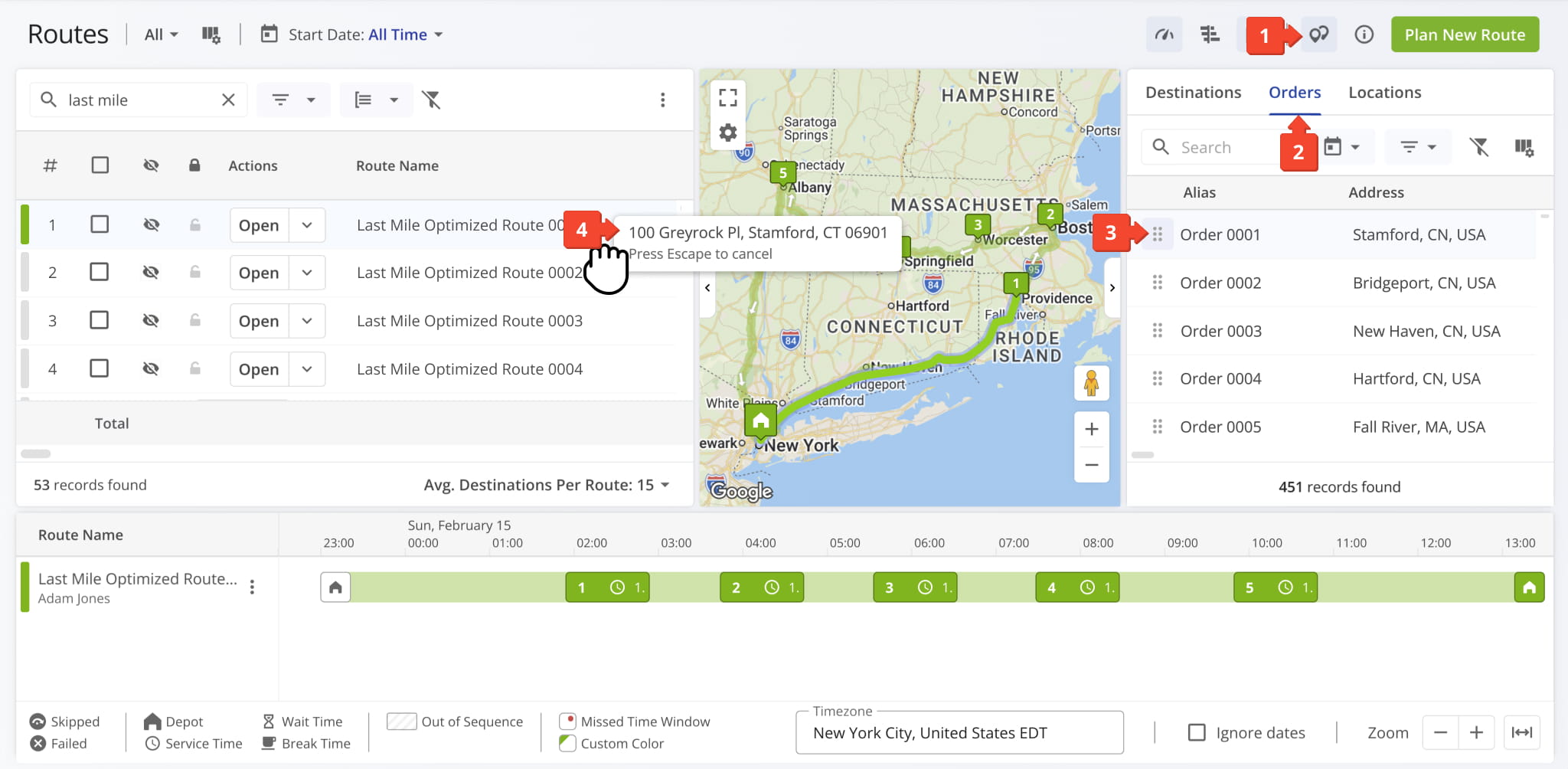This screenshot has width=1568, height=769.
Task: Expand the actions arrow for route row 1
Action: (307, 225)
